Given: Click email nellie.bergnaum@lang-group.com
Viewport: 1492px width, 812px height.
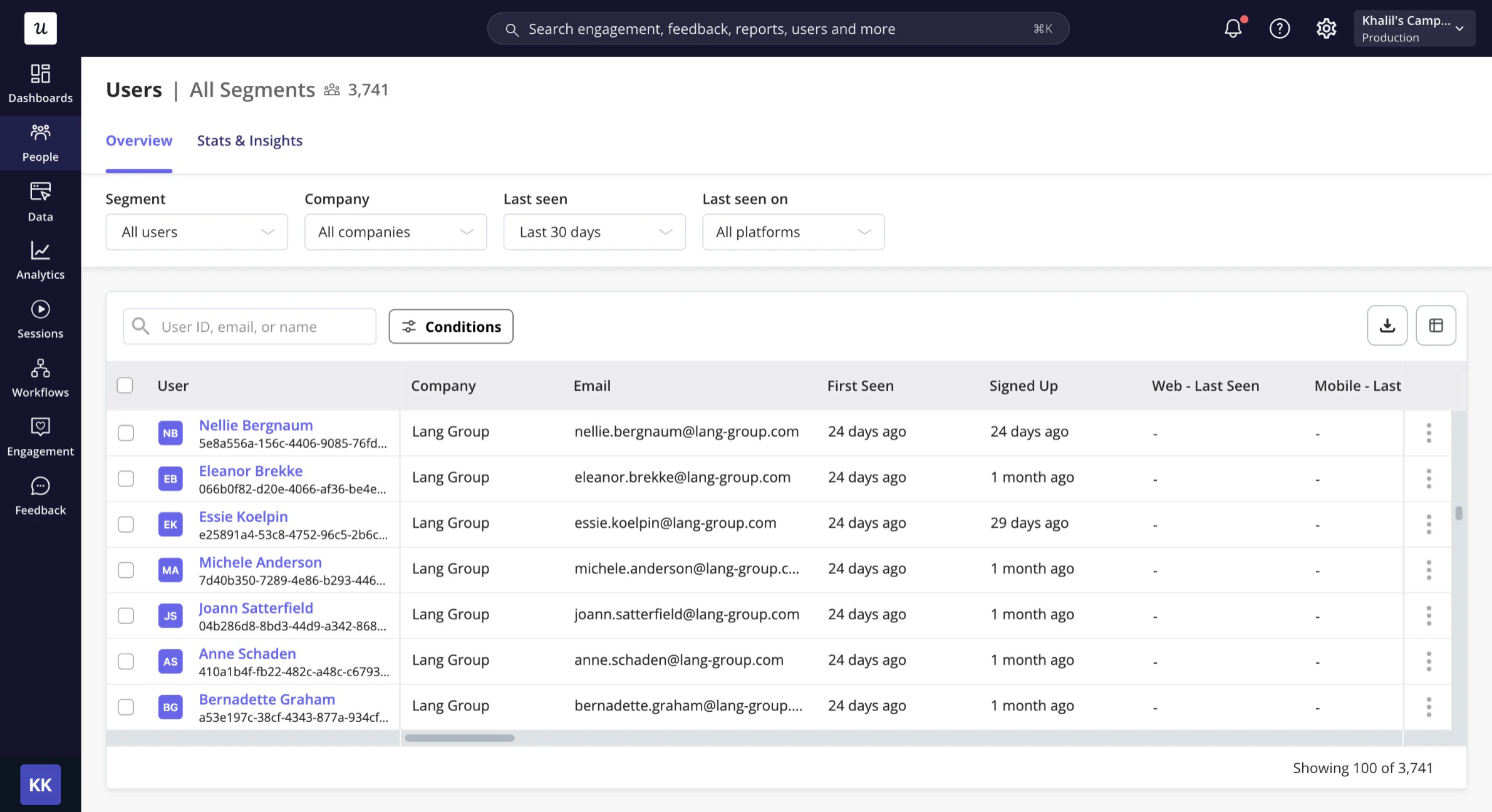Looking at the screenshot, I should [x=686, y=431].
